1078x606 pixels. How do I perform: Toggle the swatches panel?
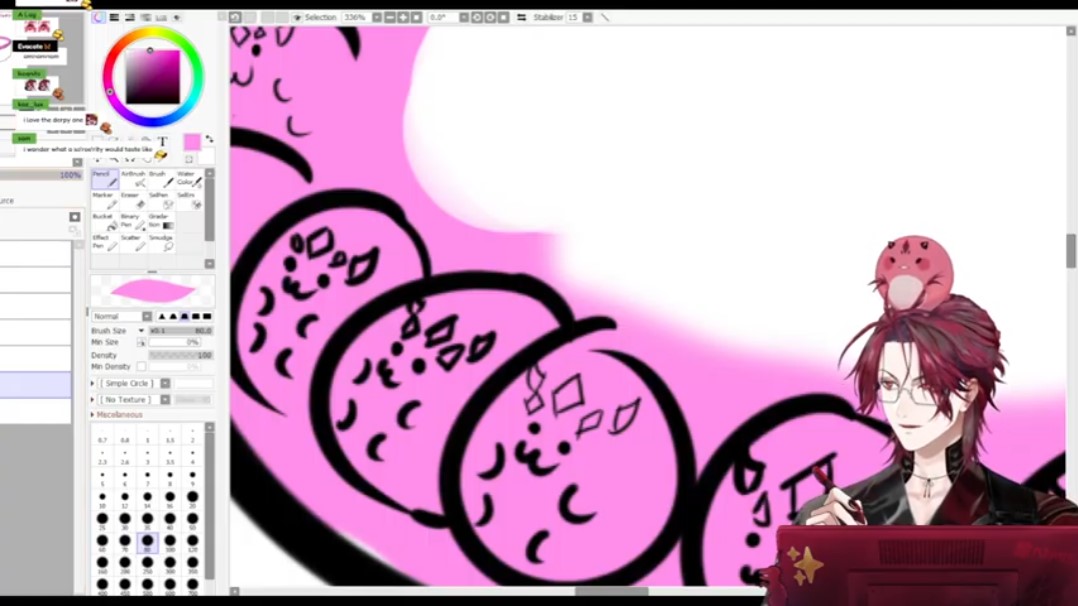(x=161, y=17)
